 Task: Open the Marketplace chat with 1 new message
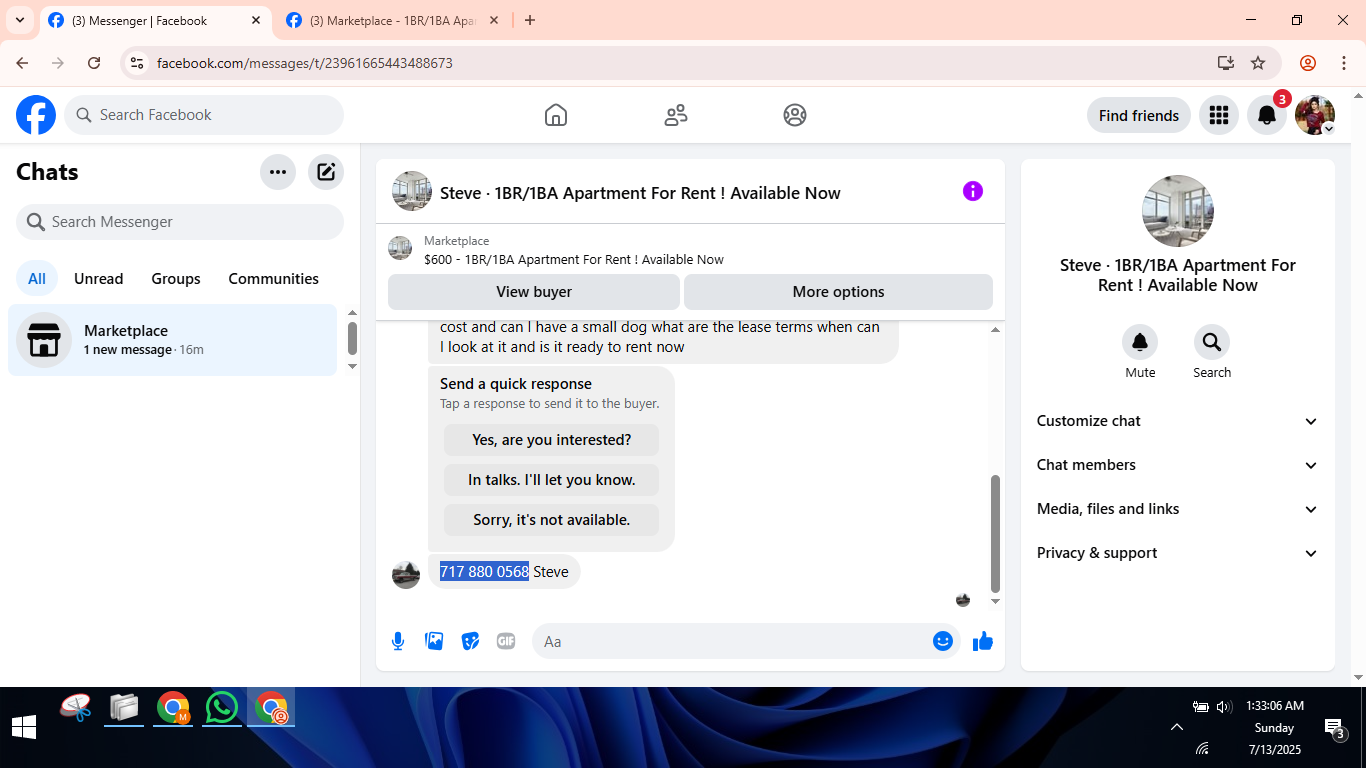(x=173, y=340)
